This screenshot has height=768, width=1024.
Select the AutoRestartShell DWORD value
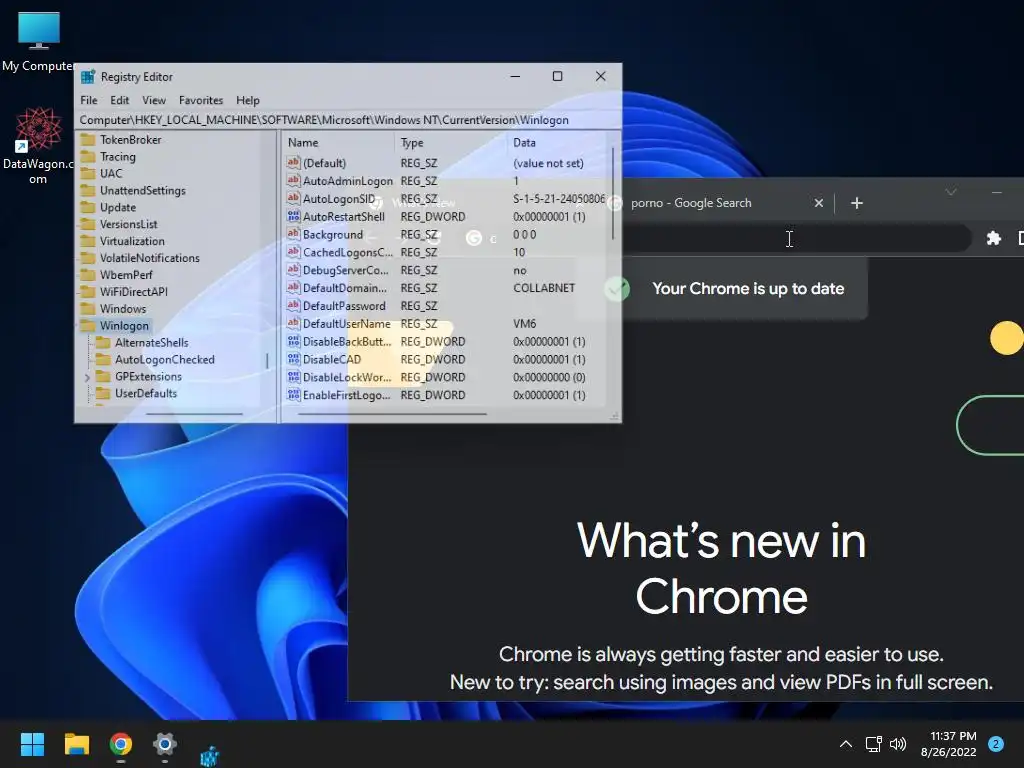[x=344, y=217]
